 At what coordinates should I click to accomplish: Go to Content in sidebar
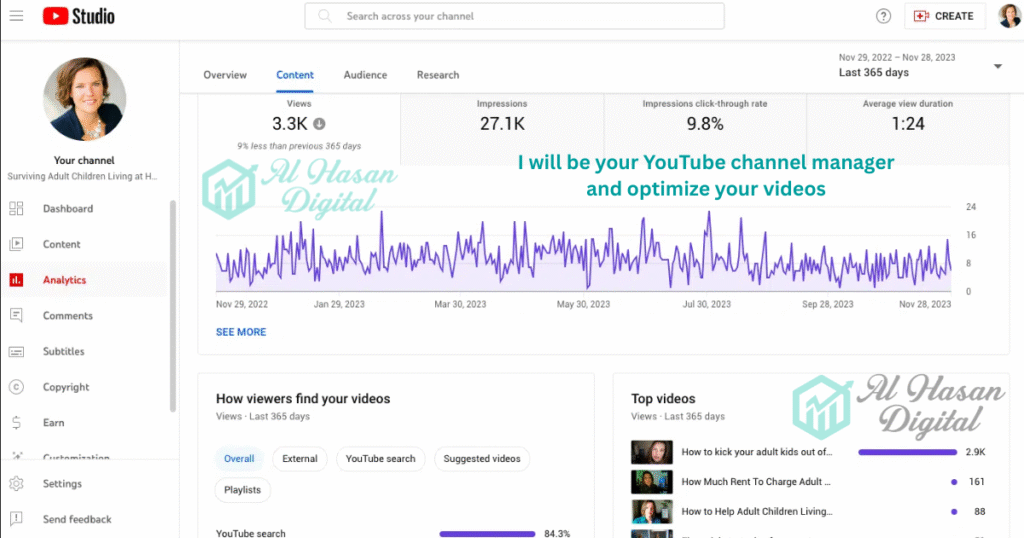click(61, 244)
